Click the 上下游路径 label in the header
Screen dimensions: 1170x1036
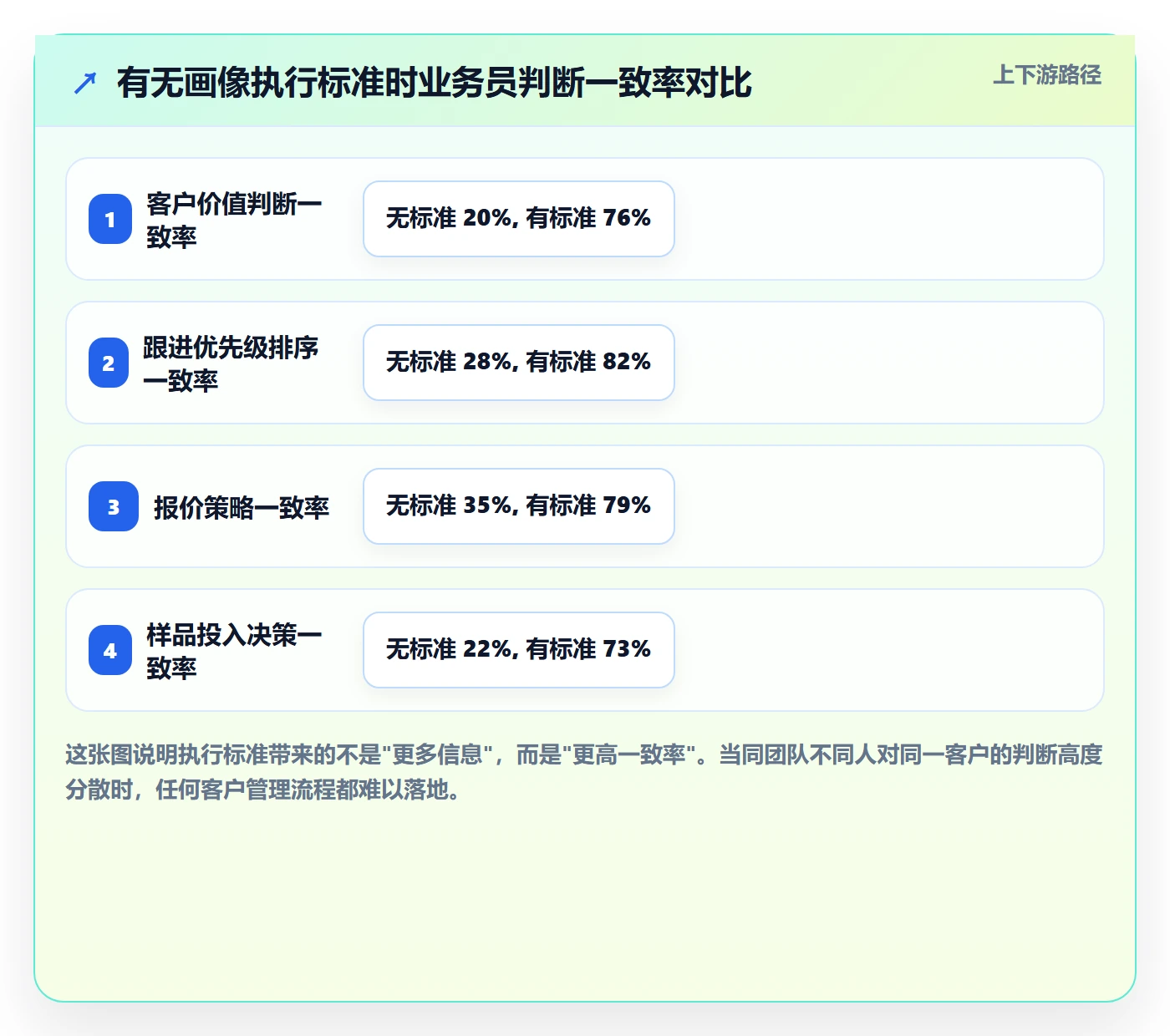click(1047, 75)
